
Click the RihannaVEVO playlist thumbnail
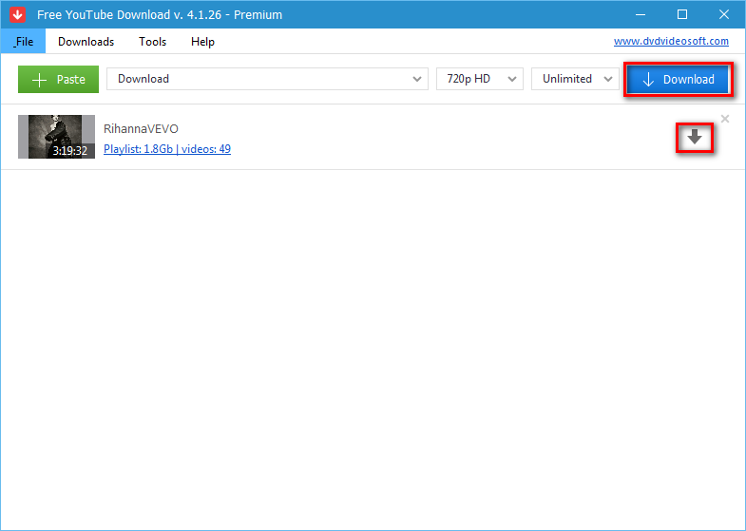click(56, 137)
